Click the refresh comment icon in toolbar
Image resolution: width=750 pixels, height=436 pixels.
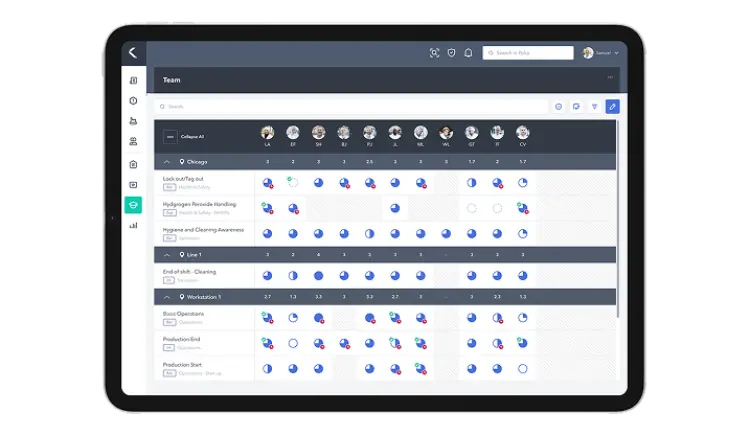pos(576,107)
